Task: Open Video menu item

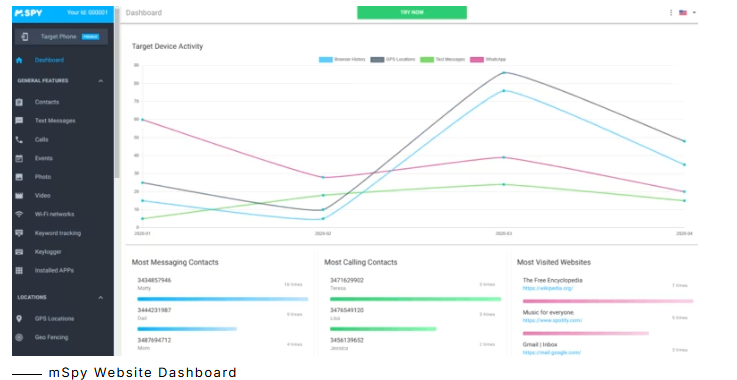Action: (42, 196)
